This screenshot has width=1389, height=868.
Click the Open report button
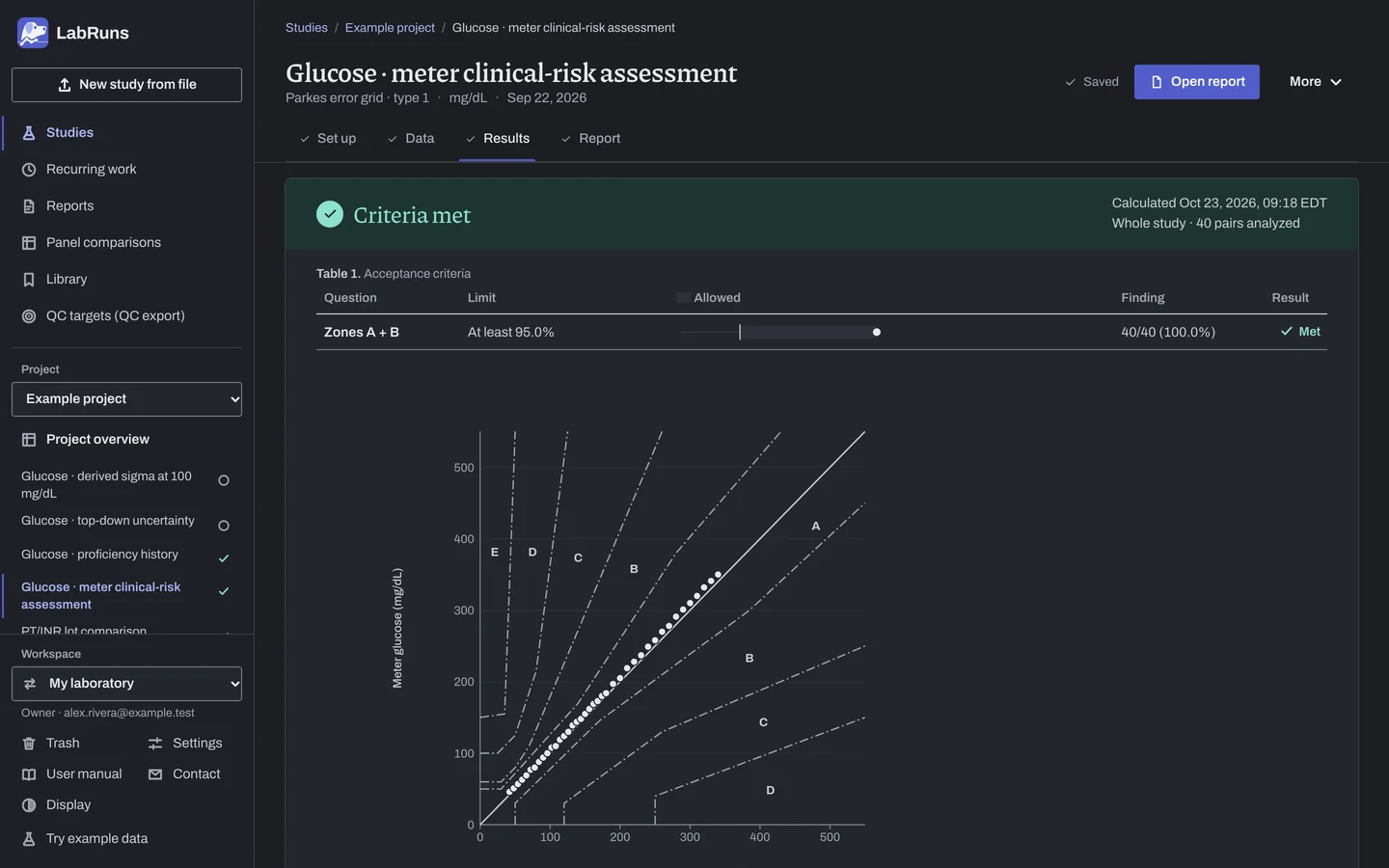(x=1197, y=82)
